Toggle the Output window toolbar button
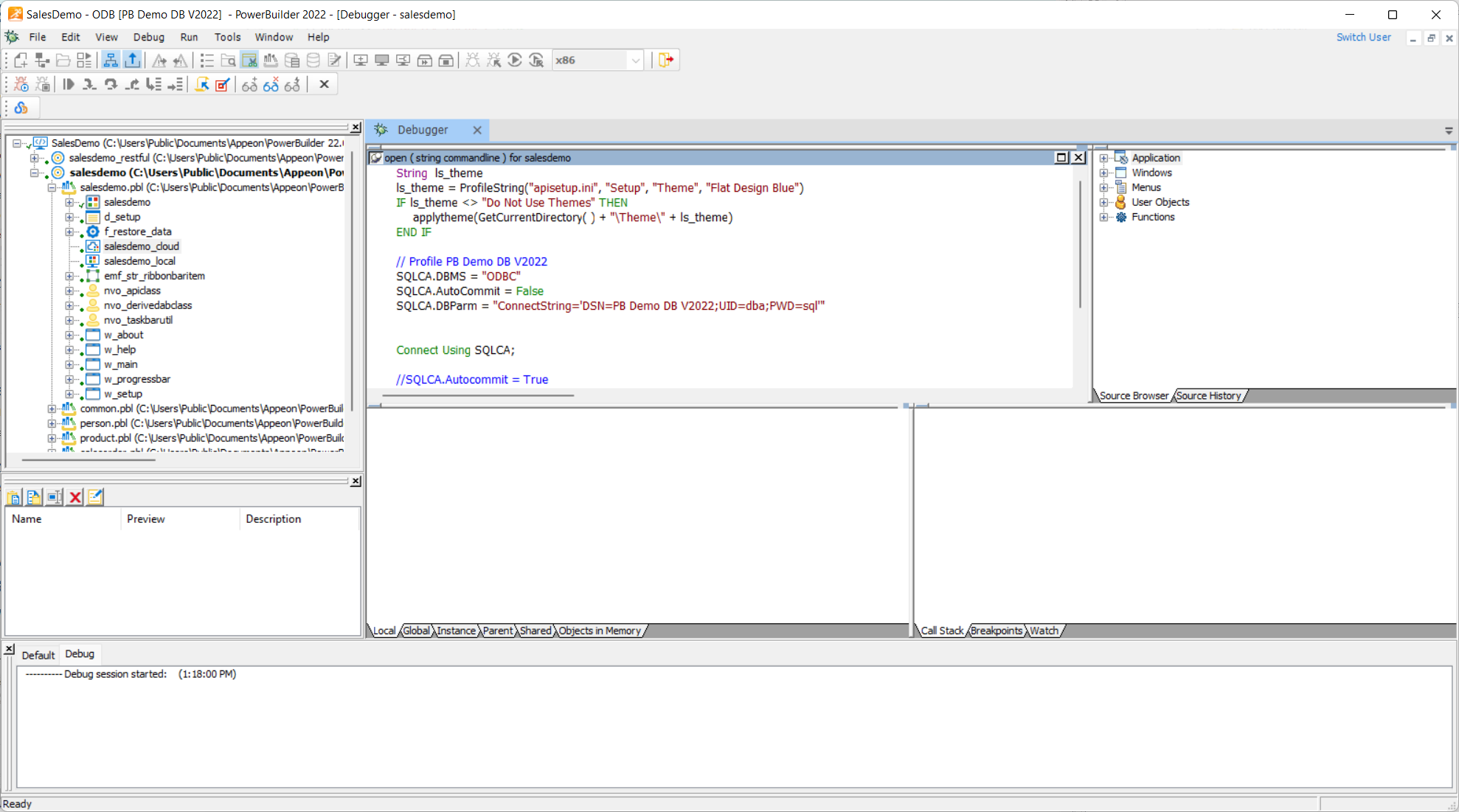 (x=132, y=60)
